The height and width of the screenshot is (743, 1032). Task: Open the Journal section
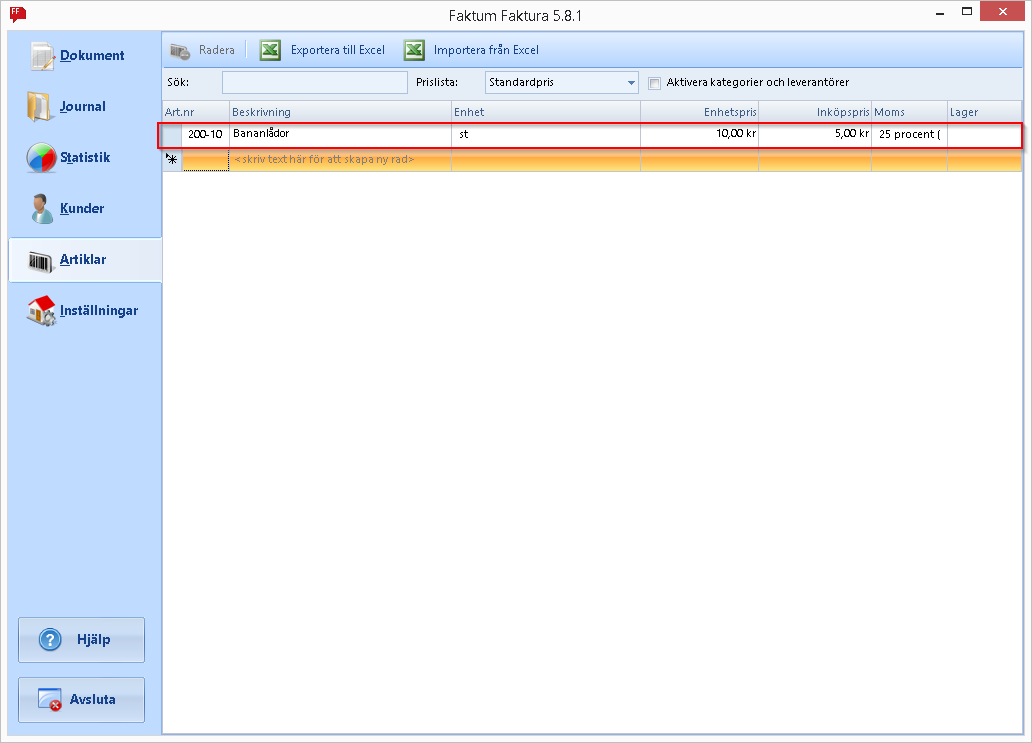86,107
